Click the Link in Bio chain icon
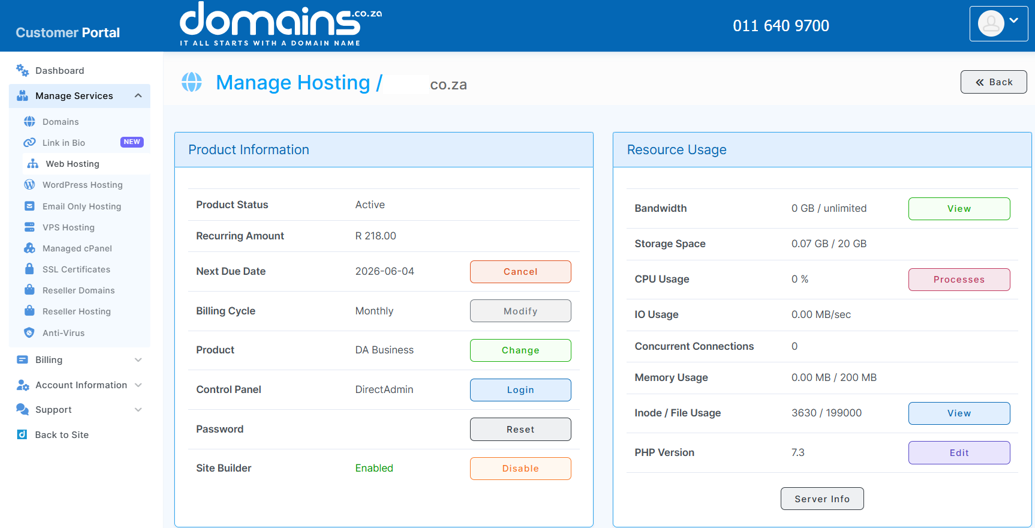Screen dimensions: 1035x528 (x=29, y=143)
